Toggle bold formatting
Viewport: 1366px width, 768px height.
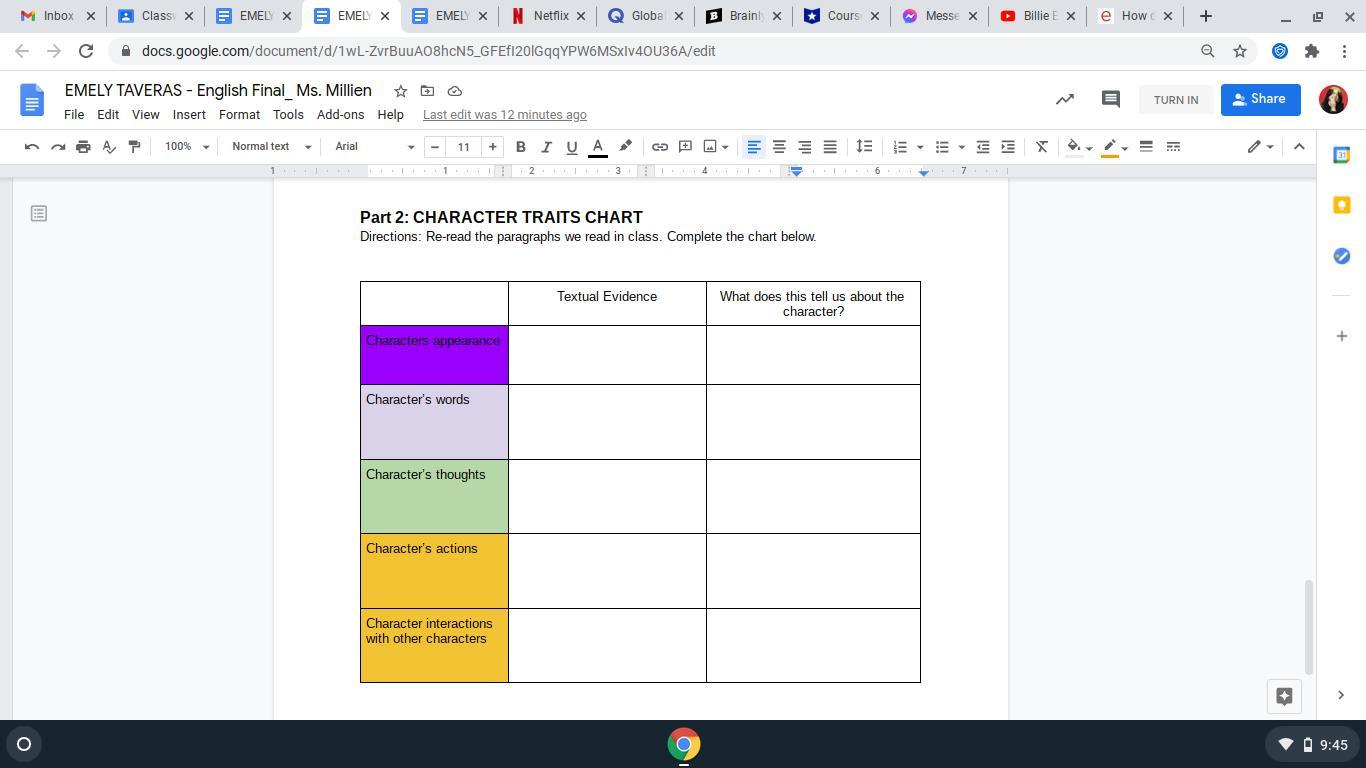(x=520, y=147)
